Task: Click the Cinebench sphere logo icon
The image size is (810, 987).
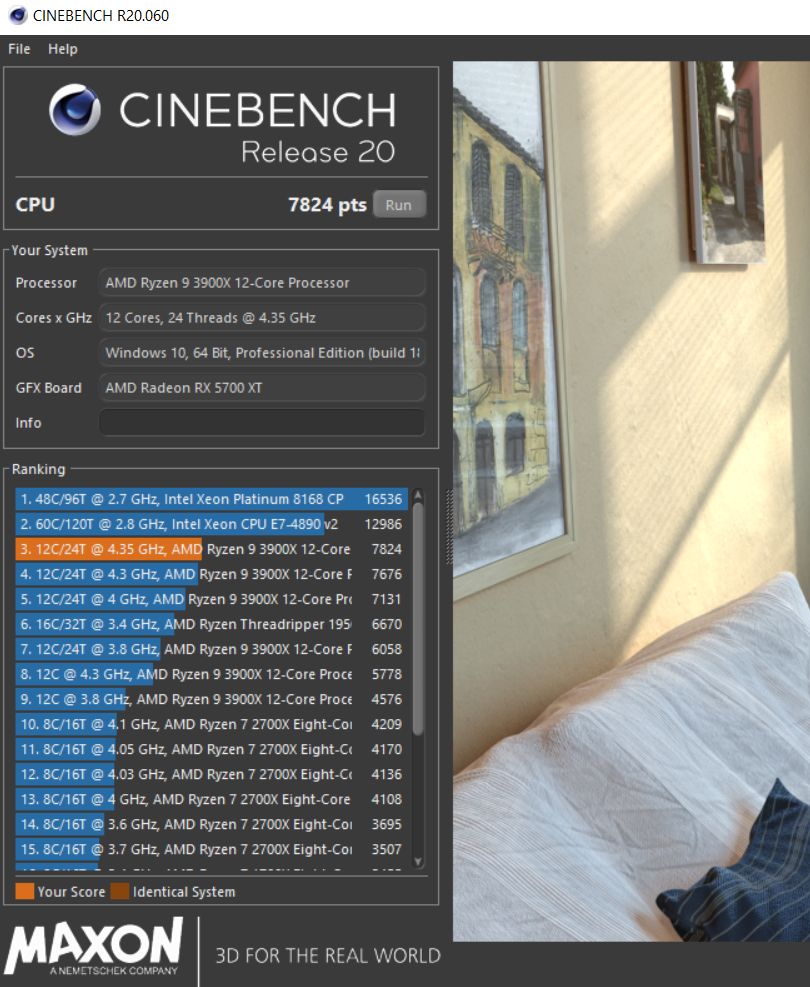Action: (75, 110)
